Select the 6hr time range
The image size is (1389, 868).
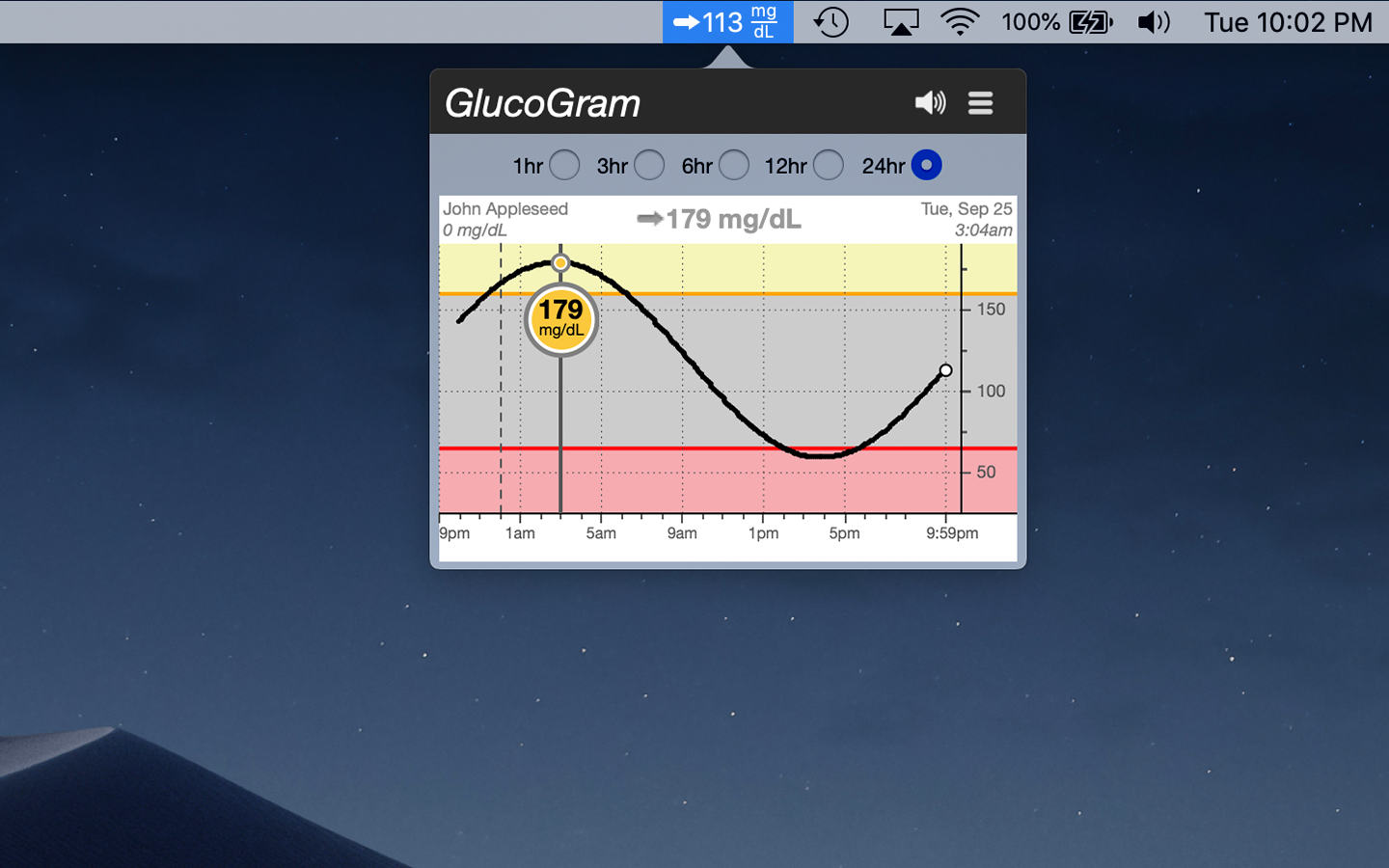[734, 166]
